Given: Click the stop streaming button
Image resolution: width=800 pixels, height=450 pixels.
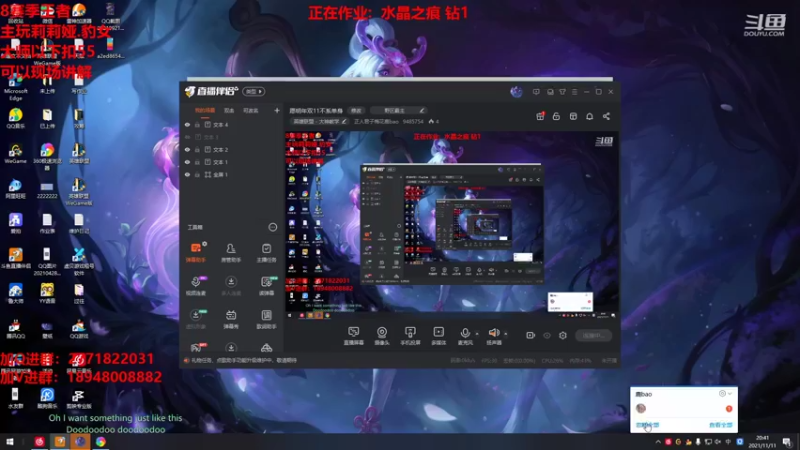Looking at the screenshot, I should 594,335.
